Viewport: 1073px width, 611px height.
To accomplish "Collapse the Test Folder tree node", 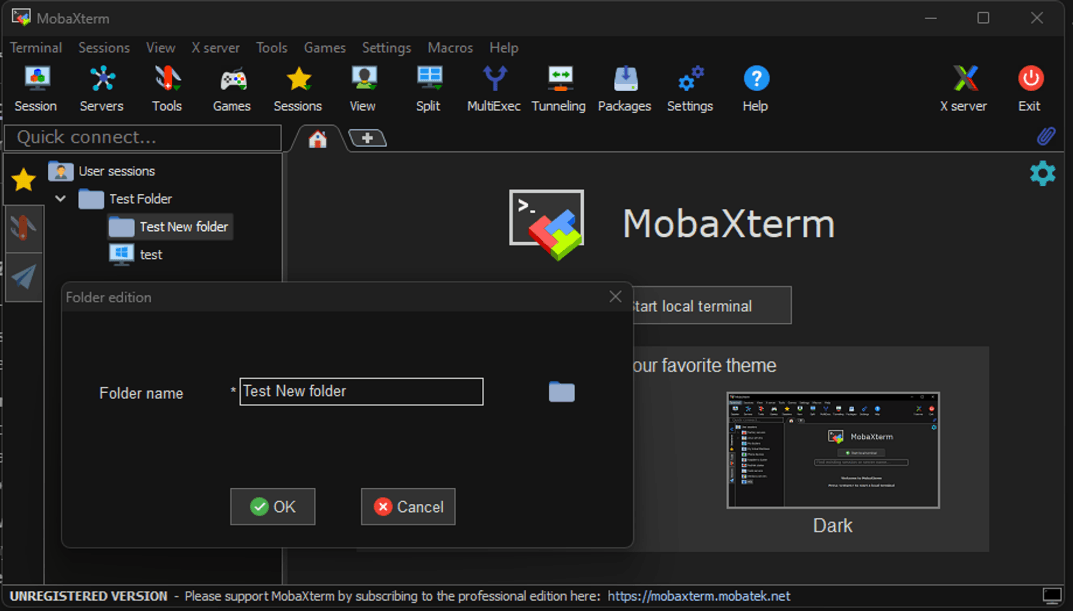I will pyautogui.click(x=61, y=199).
